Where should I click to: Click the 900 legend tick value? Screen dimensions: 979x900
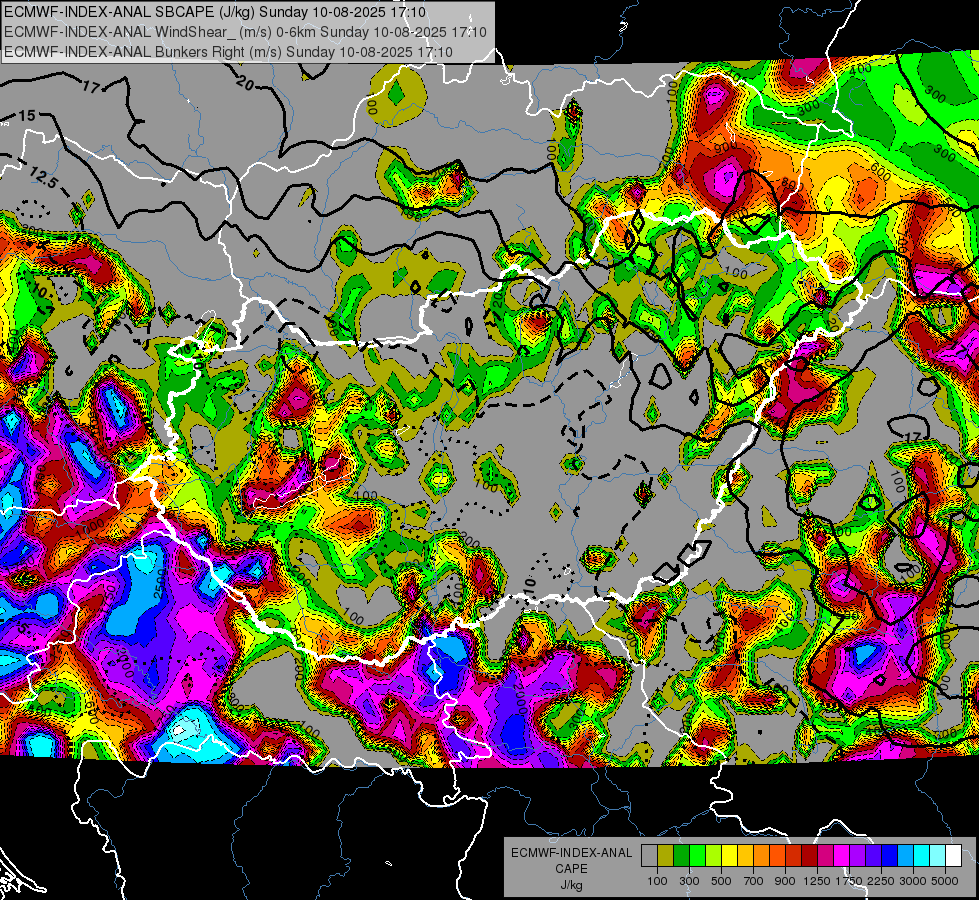click(x=785, y=881)
